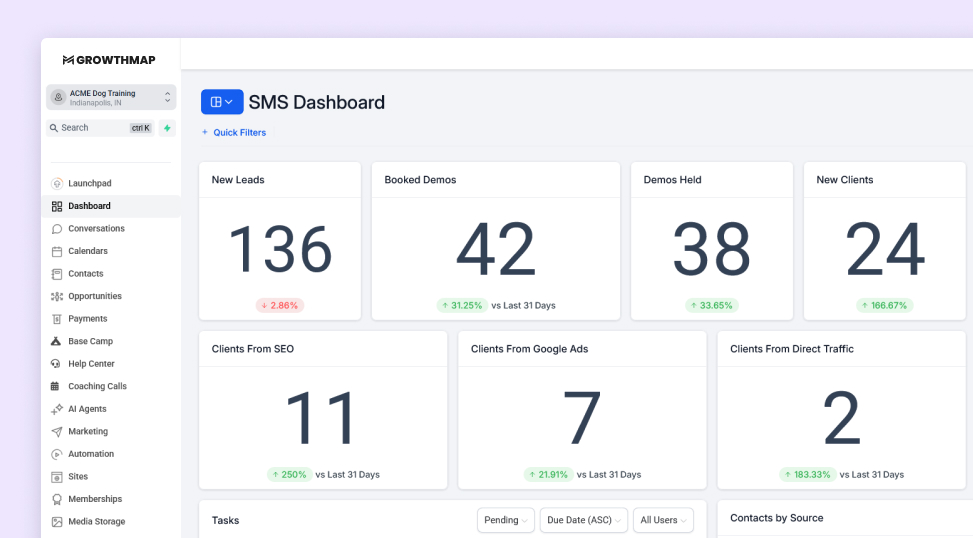Viewport: 973px width, 538px height.
Task: Click the green lightning quick action icon
Action: click(x=167, y=128)
